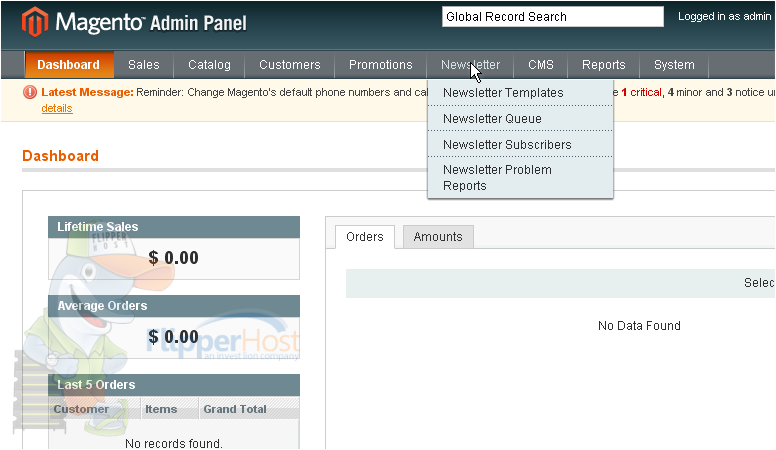Open the Sales menu
The image size is (776, 450).
pos(144,65)
